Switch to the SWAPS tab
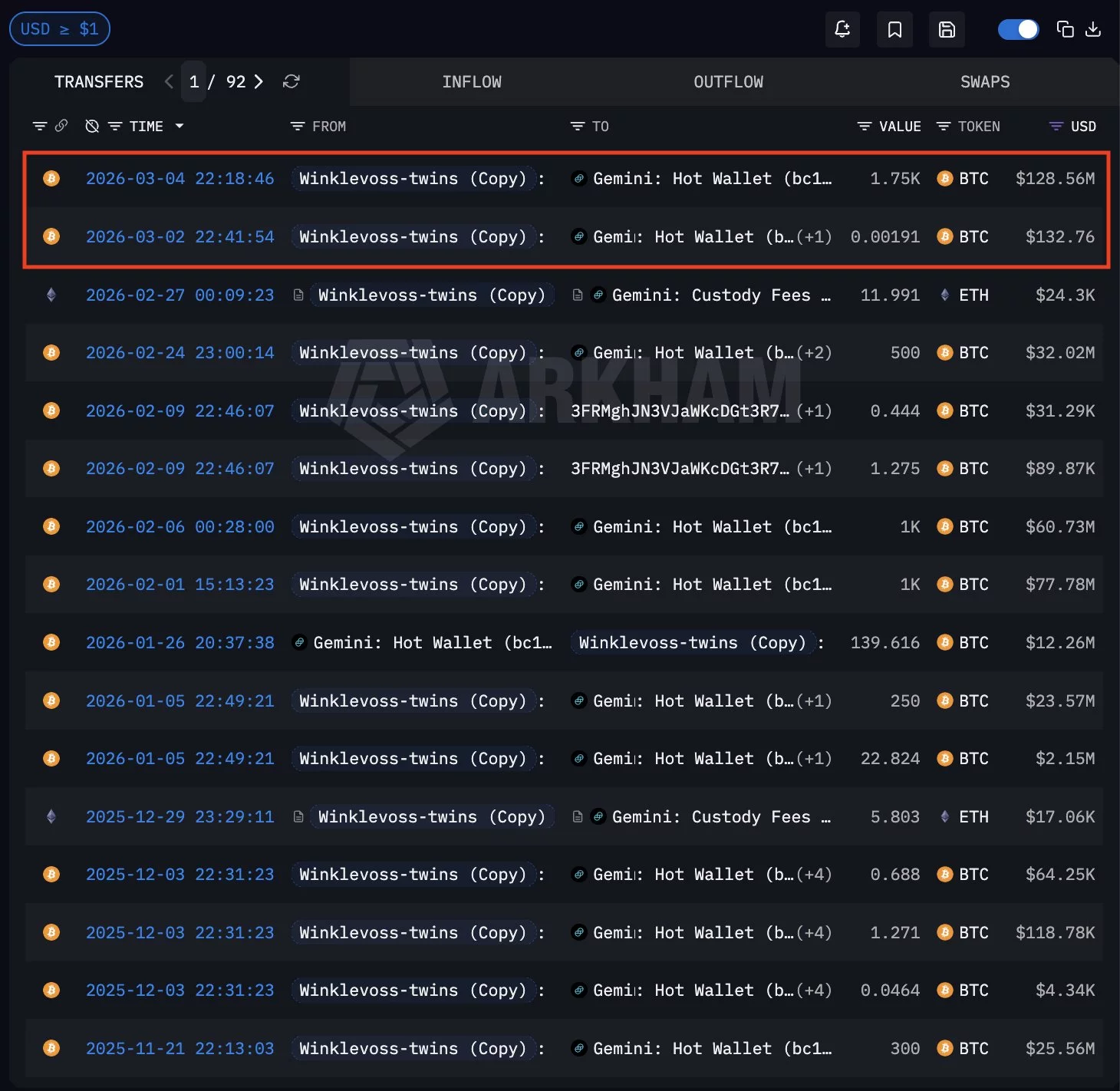 pos(984,81)
